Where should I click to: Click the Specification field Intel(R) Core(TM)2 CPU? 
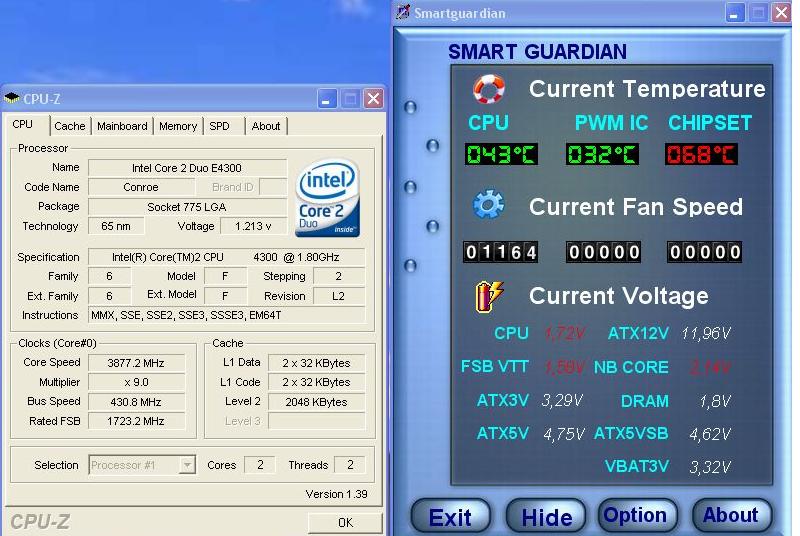[x=227, y=257]
